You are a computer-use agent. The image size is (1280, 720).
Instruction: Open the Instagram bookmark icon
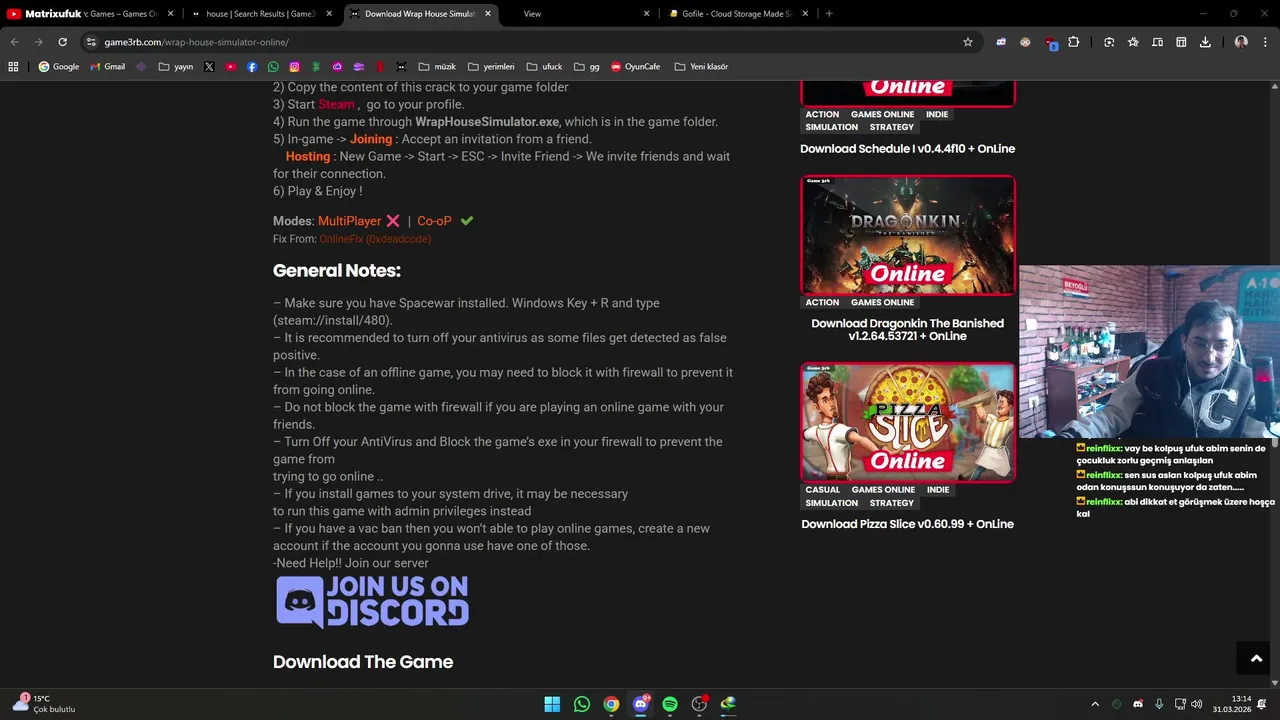294,67
